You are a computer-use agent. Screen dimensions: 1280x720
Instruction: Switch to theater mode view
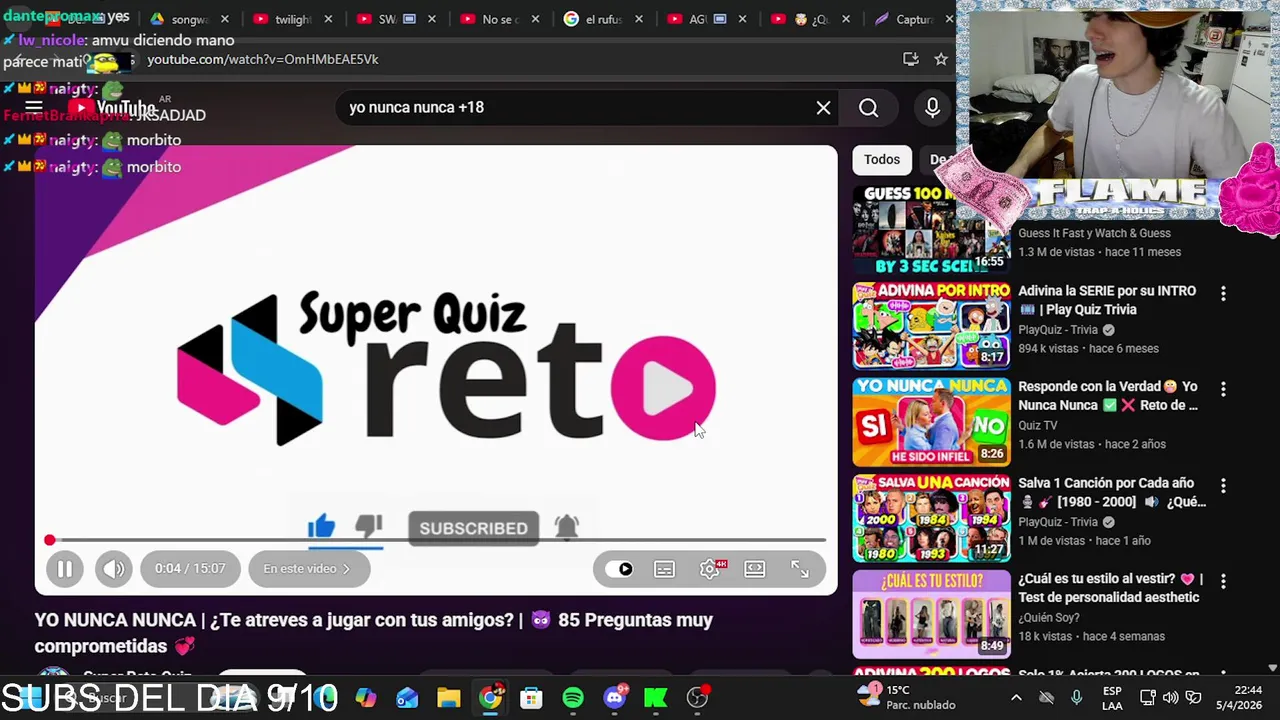coord(755,569)
